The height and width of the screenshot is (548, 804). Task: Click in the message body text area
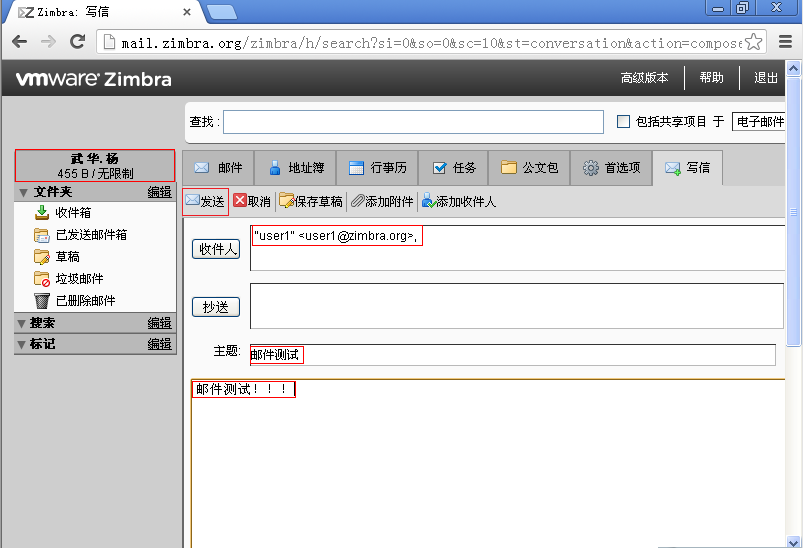click(488, 463)
